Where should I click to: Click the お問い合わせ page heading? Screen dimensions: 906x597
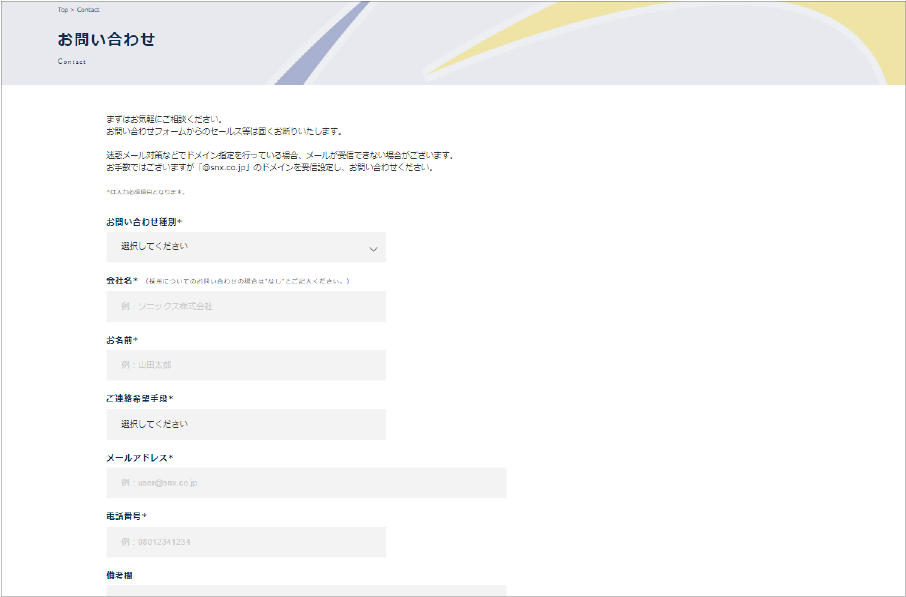point(106,39)
